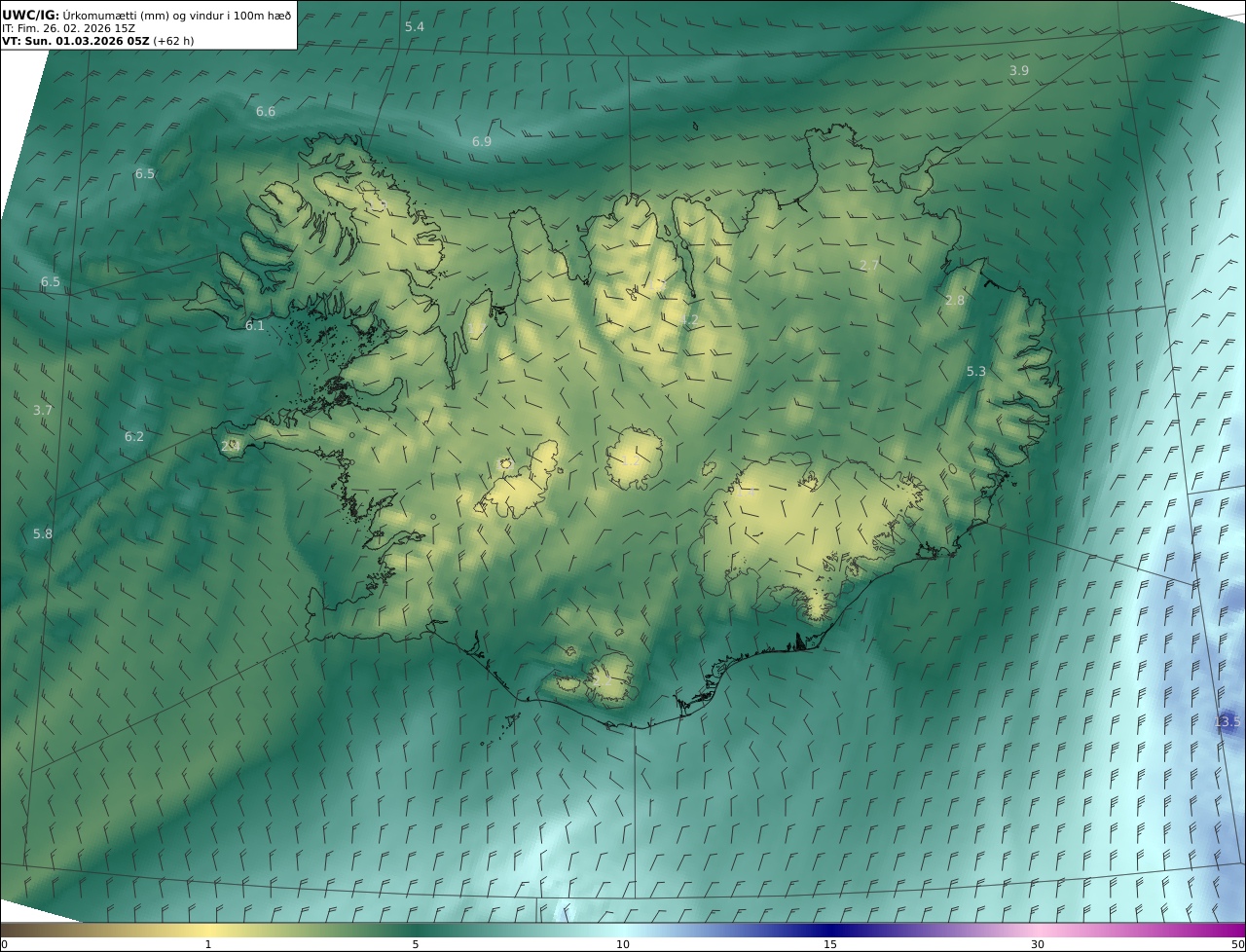Click the 6.2 value label
Screen dimensions: 1246x952
(134, 437)
